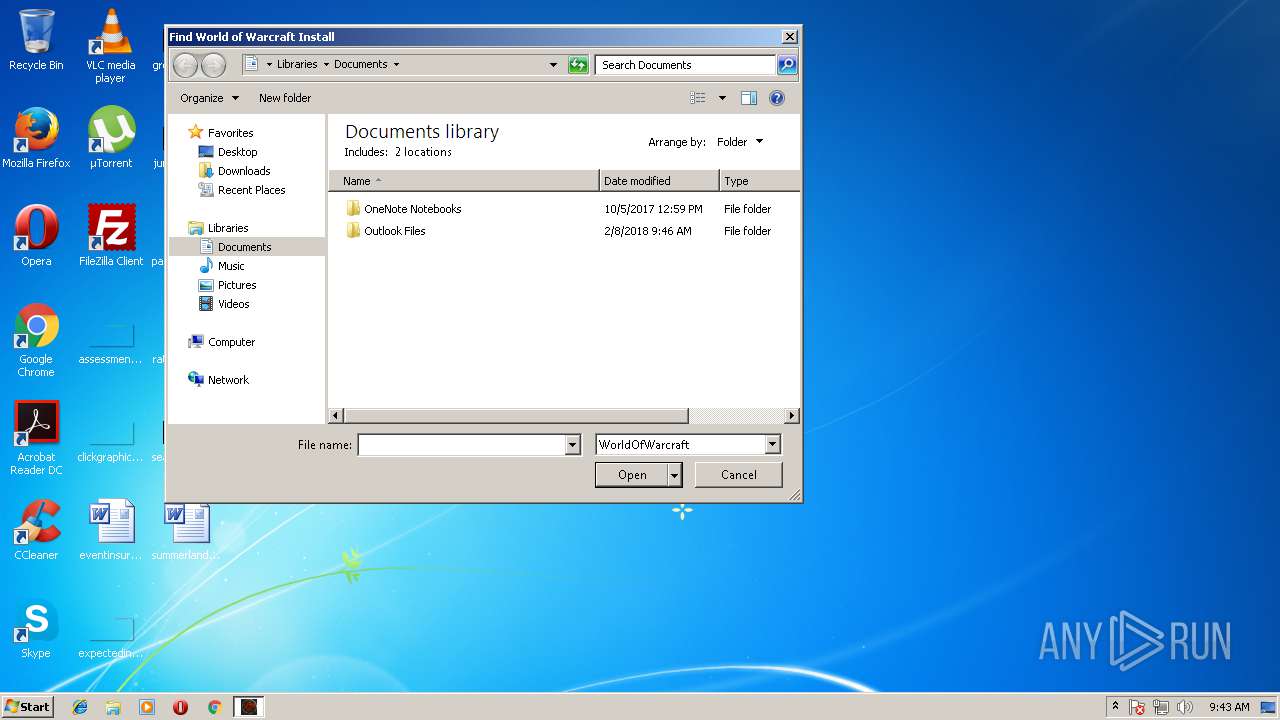1280x720 pixels.
Task: Click the Opera icon in taskbar
Action: pos(180,707)
